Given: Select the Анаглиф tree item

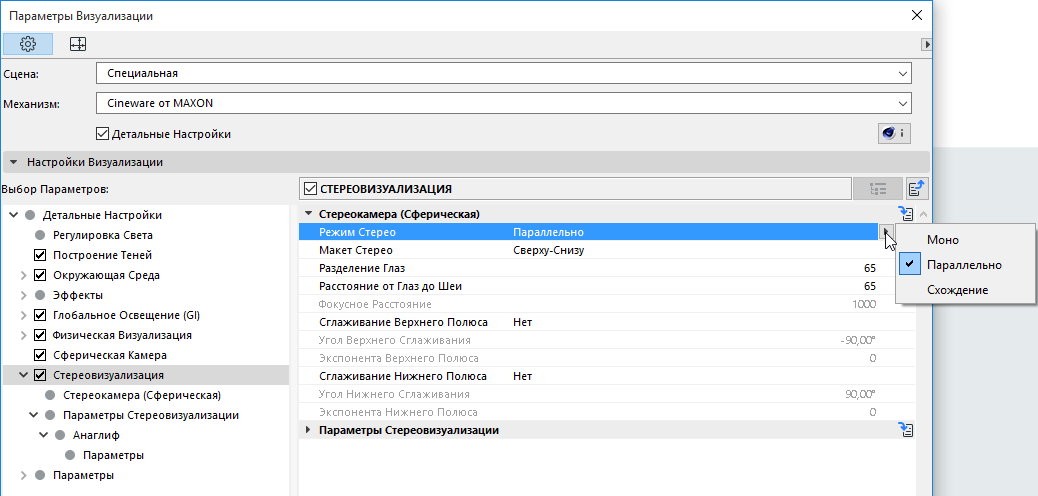Looking at the screenshot, I should tap(96, 435).
